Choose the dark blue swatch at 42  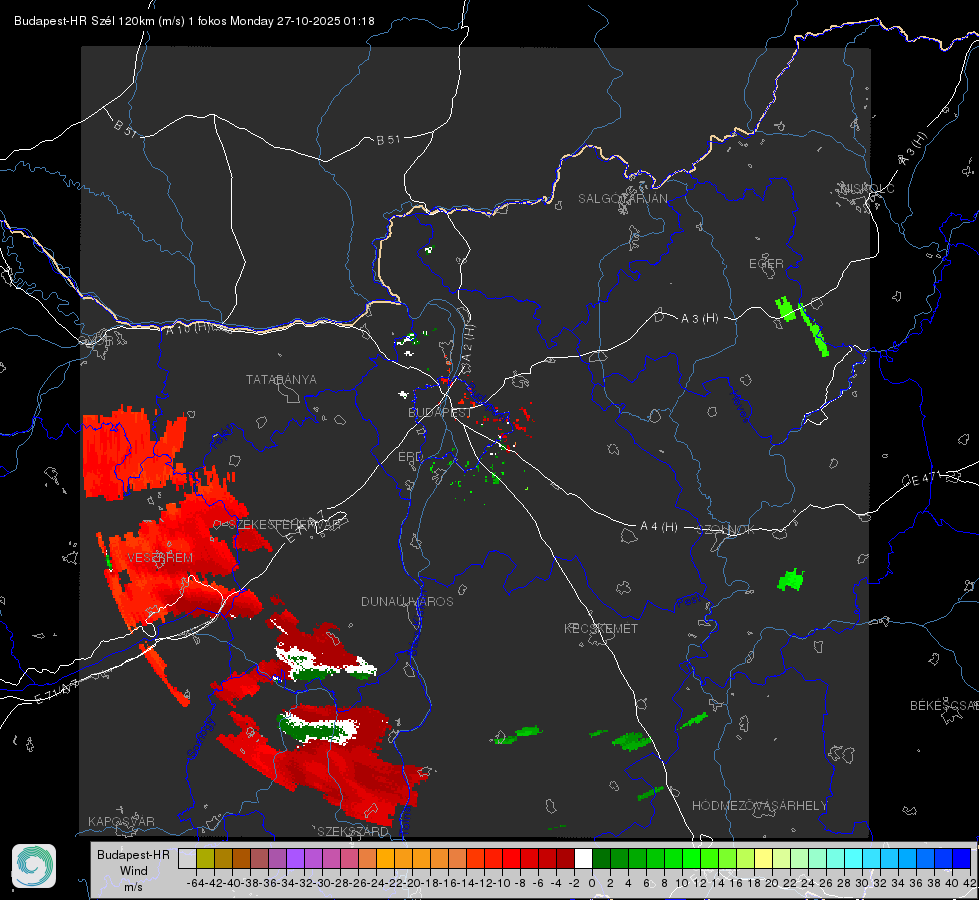(962, 858)
